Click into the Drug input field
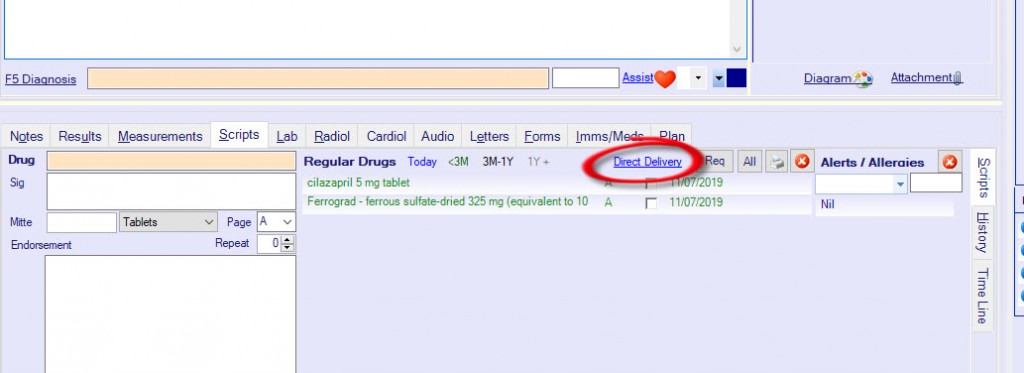This screenshot has width=1024, height=373. [171, 161]
